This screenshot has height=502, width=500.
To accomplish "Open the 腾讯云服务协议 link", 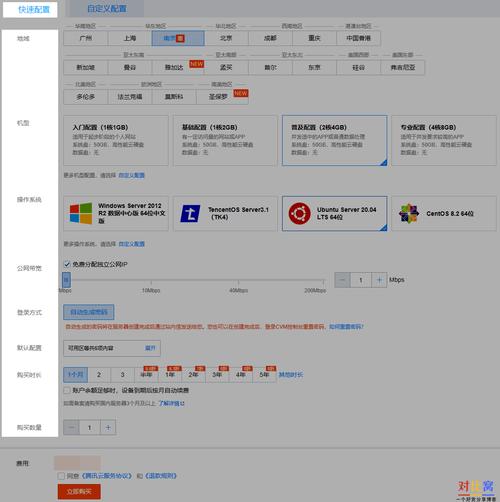I will [107, 476].
